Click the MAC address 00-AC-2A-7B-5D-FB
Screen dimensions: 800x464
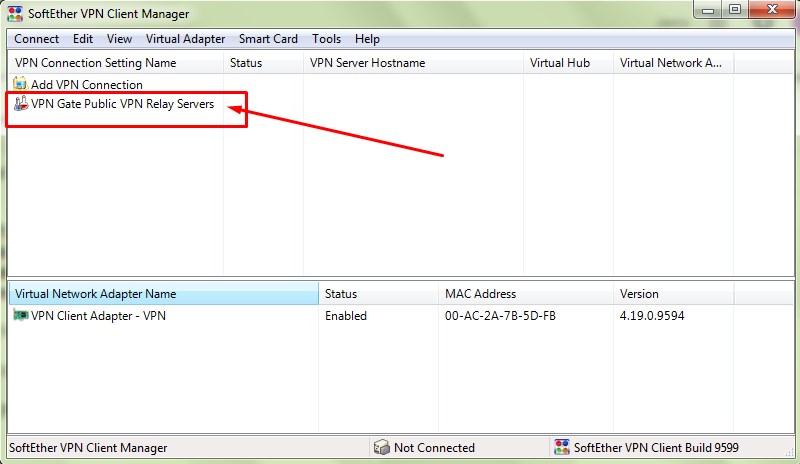coord(500,315)
